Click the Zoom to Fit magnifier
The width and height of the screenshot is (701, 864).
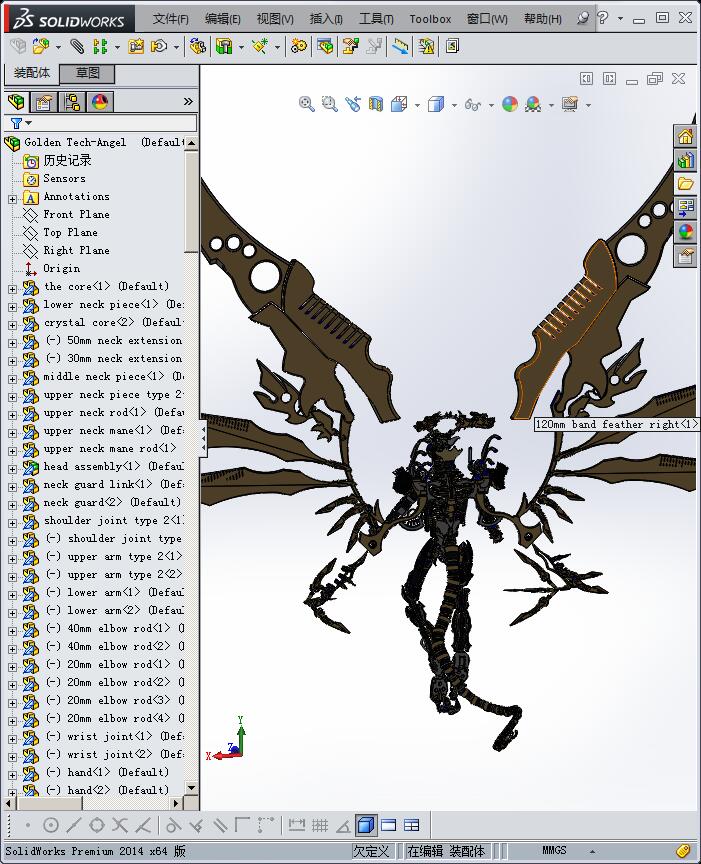click(x=306, y=104)
